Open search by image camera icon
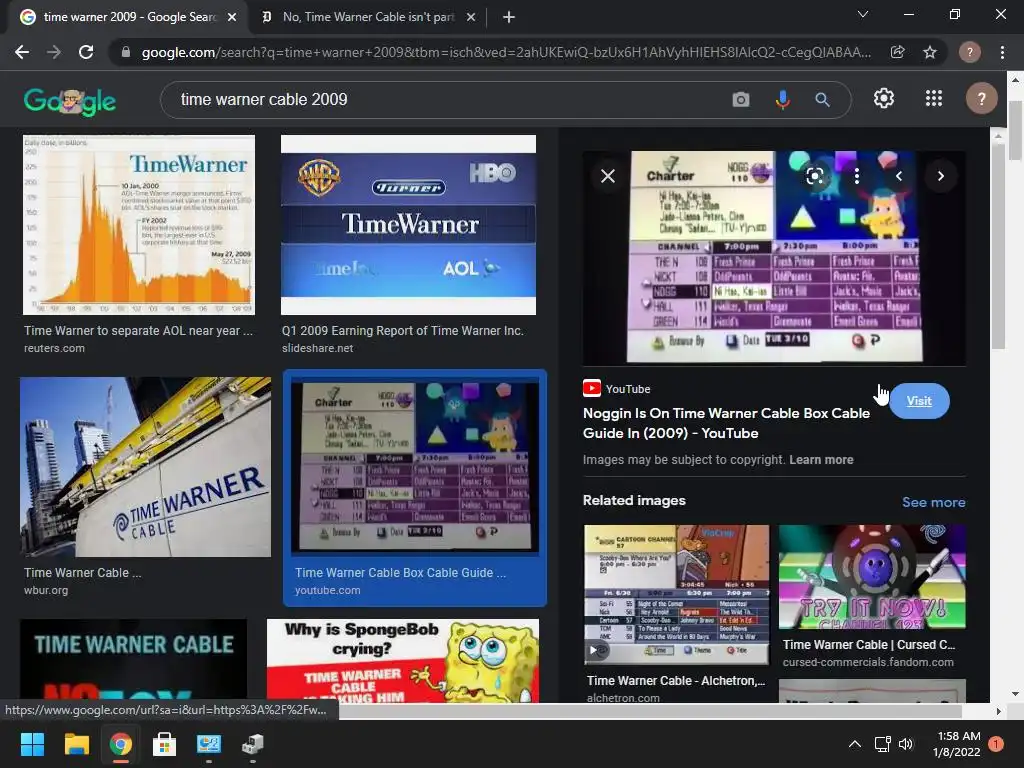The image size is (1024, 768). 741,100
